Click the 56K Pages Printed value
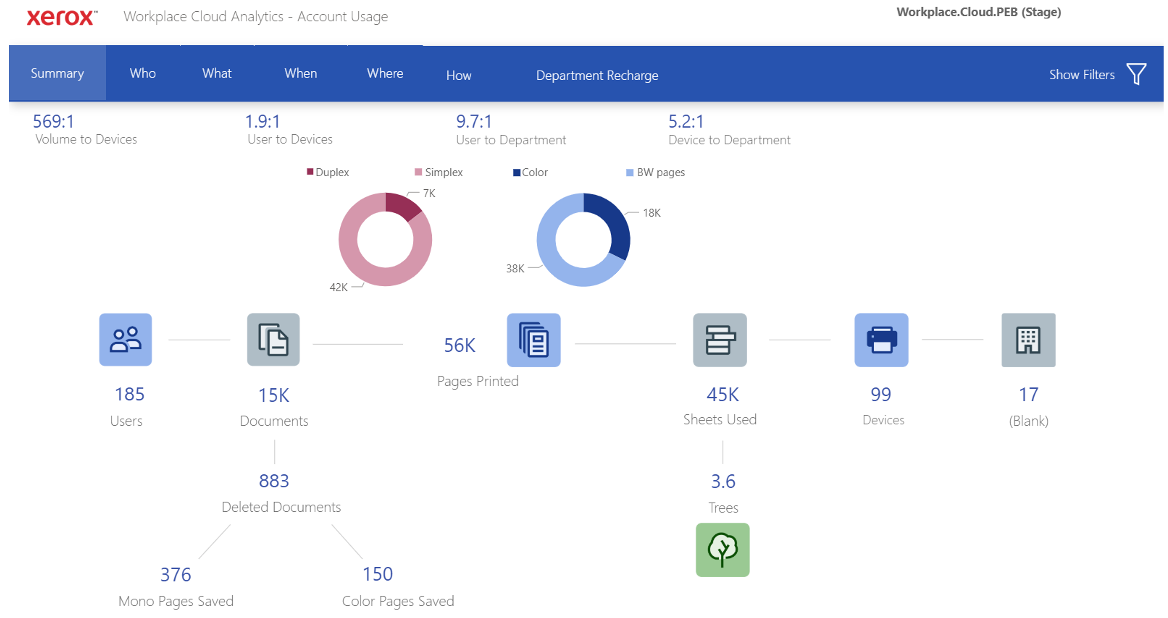 pyautogui.click(x=460, y=345)
